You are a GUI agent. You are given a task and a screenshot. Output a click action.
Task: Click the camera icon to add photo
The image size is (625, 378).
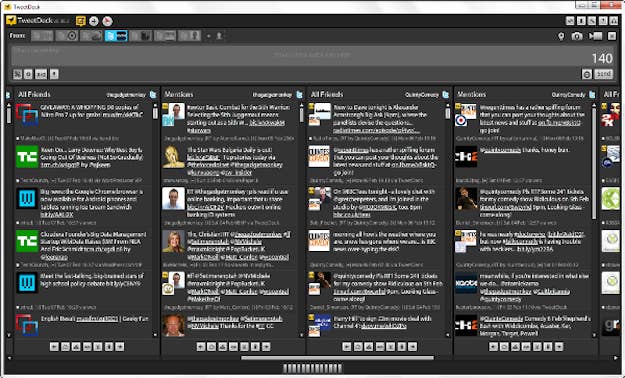tap(576, 36)
